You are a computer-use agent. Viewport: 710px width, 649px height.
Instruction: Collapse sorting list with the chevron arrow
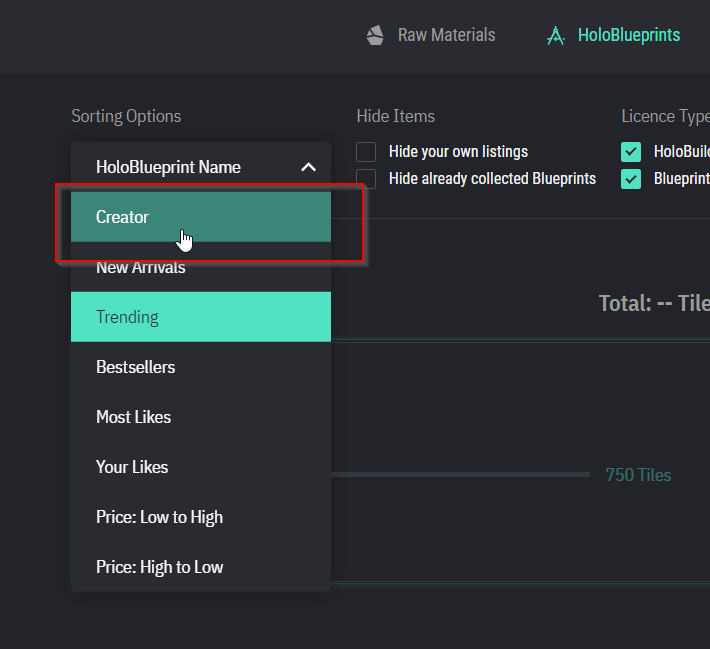coord(308,167)
